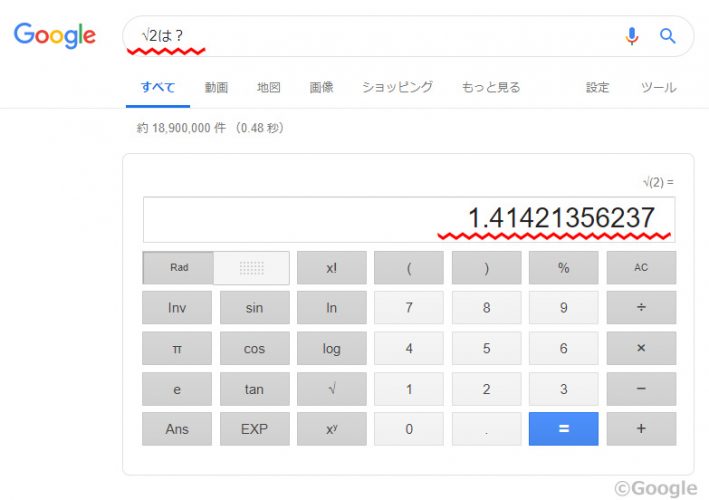Click number 4 key

pos(409,349)
